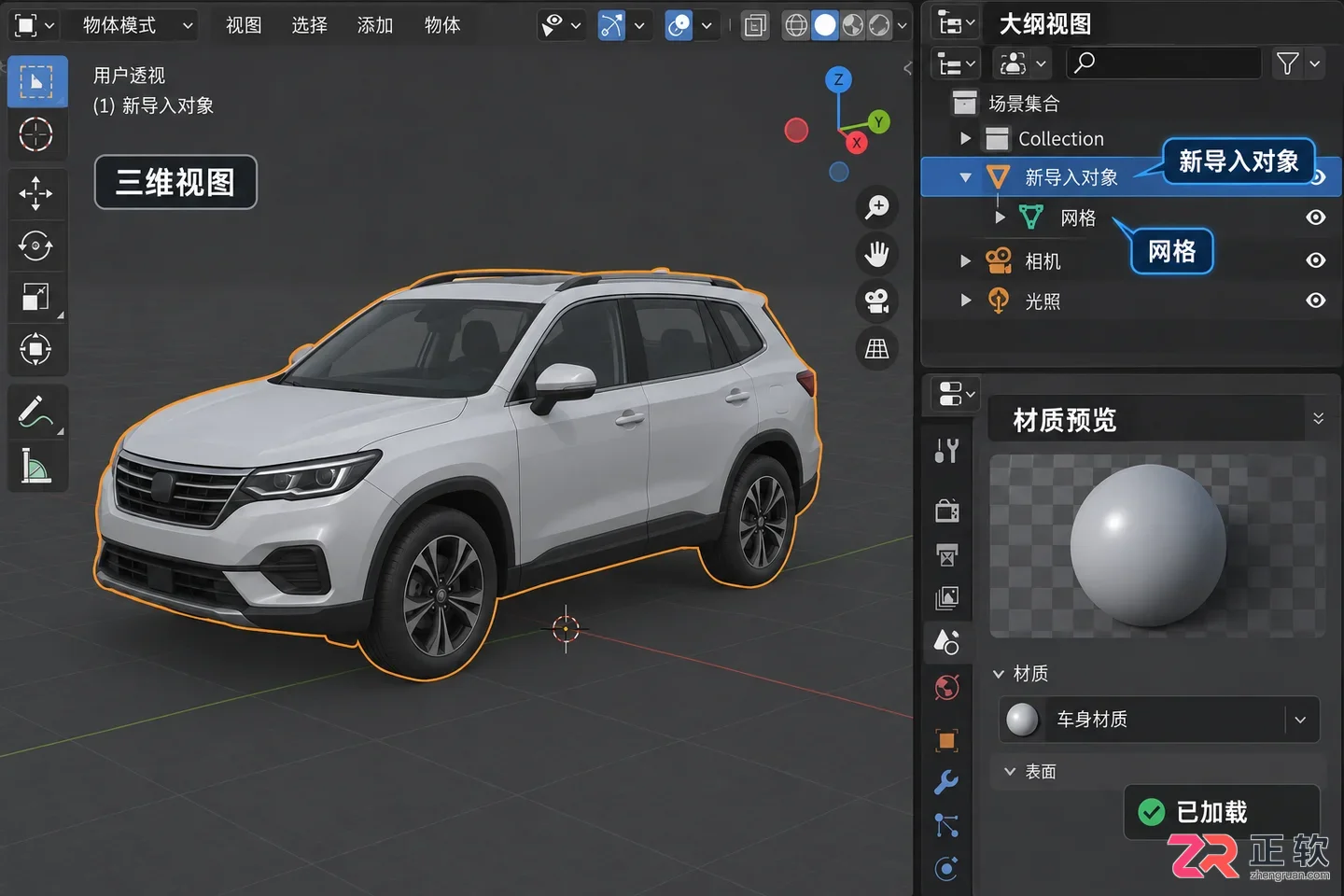
Task: Click the X axis on navigation gizmo
Action: (856, 143)
